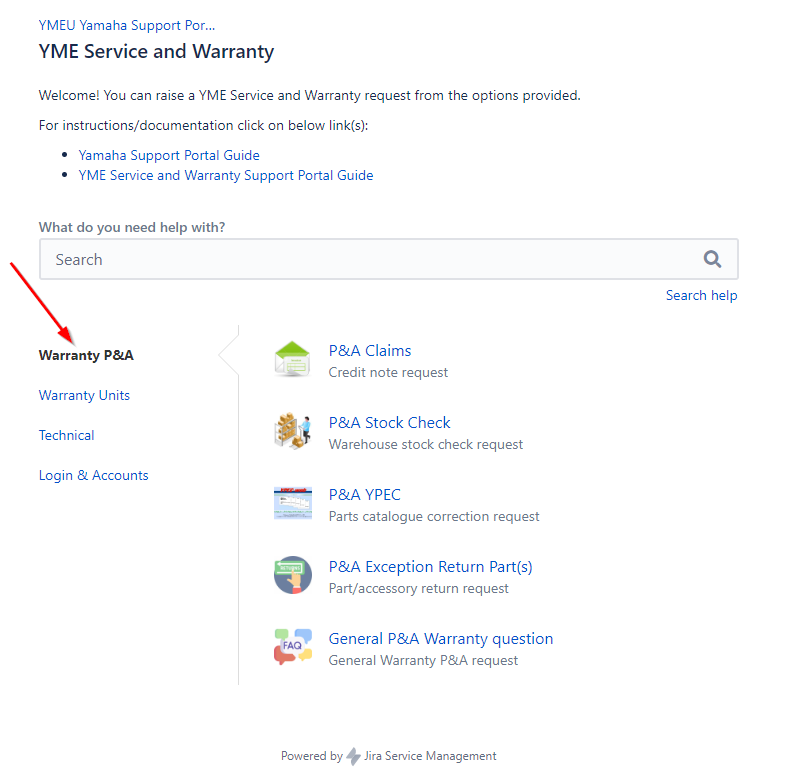Click the 'Warehouse stock check request' description
Viewport: 806px width, 777px height.
(x=426, y=445)
